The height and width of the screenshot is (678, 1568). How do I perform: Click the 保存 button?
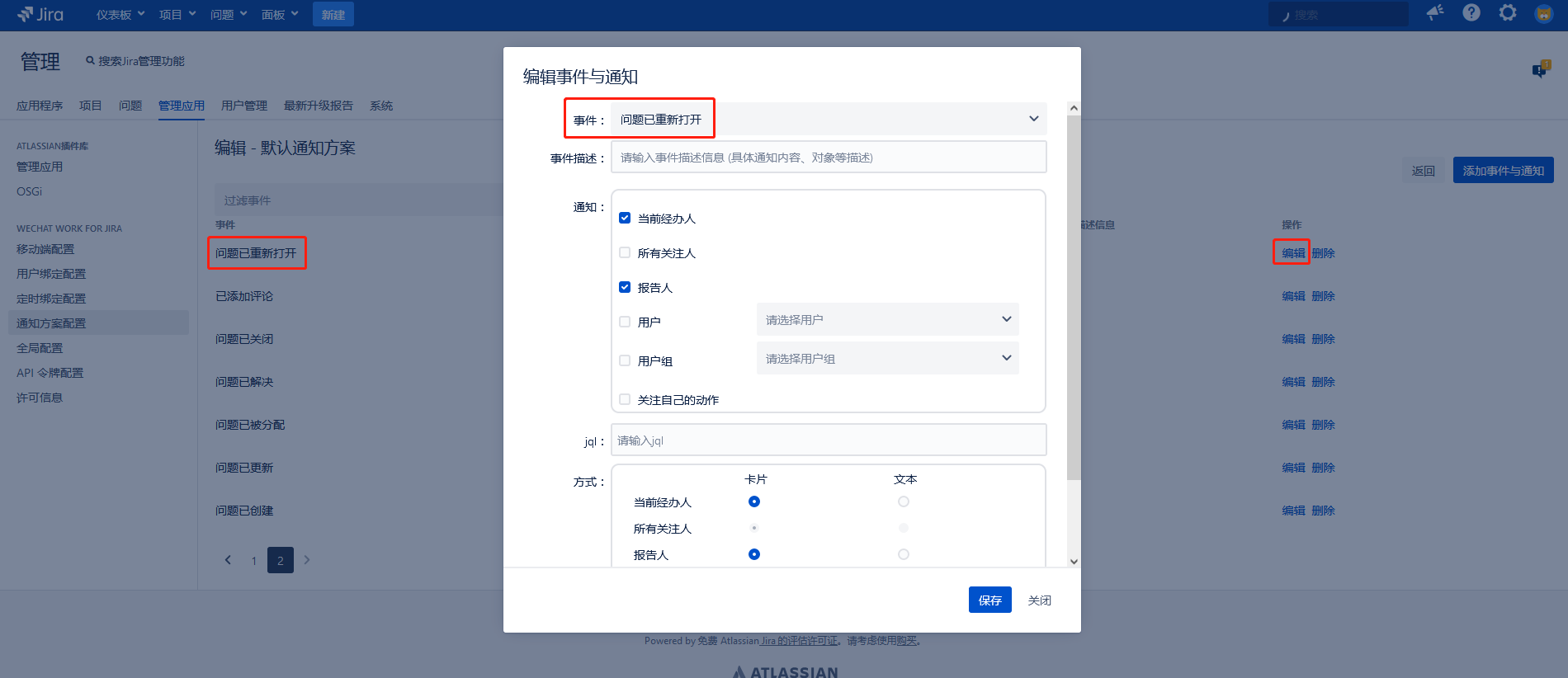[989, 600]
